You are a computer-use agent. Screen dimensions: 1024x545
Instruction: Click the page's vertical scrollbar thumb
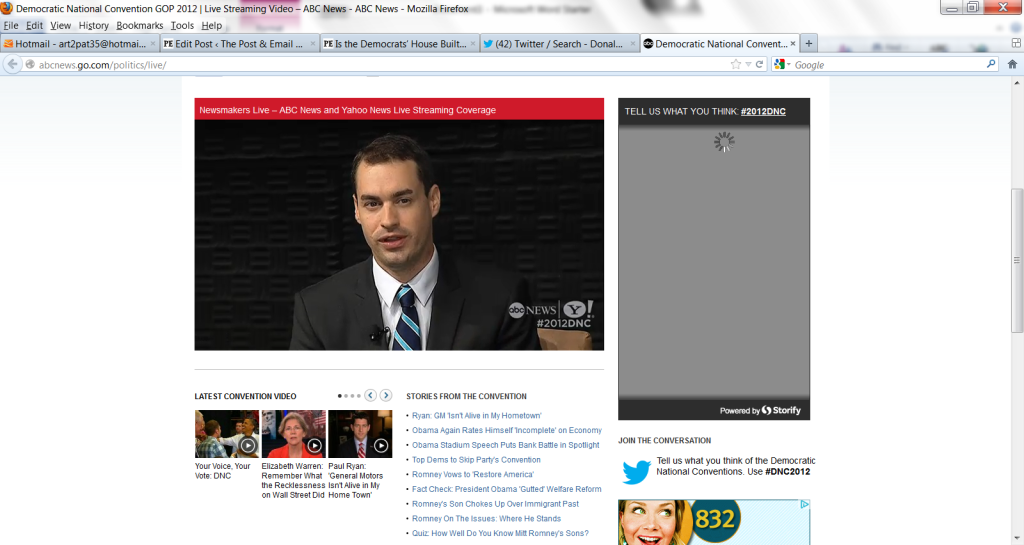pyautogui.click(x=1017, y=260)
